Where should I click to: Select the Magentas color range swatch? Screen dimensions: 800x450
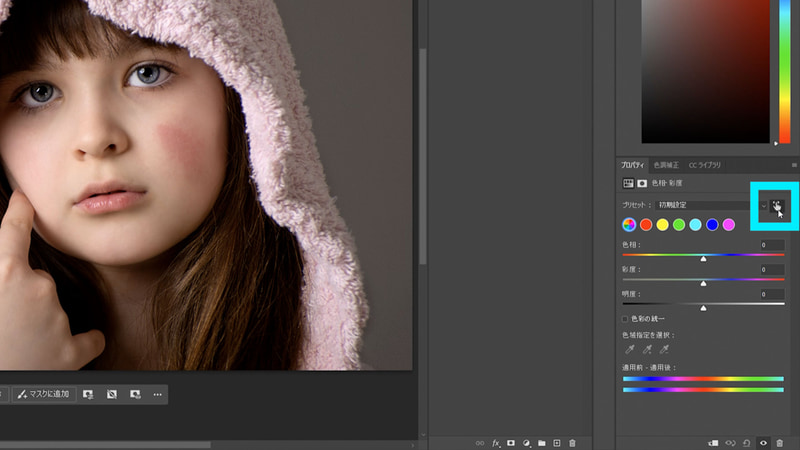tap(729, 224)
